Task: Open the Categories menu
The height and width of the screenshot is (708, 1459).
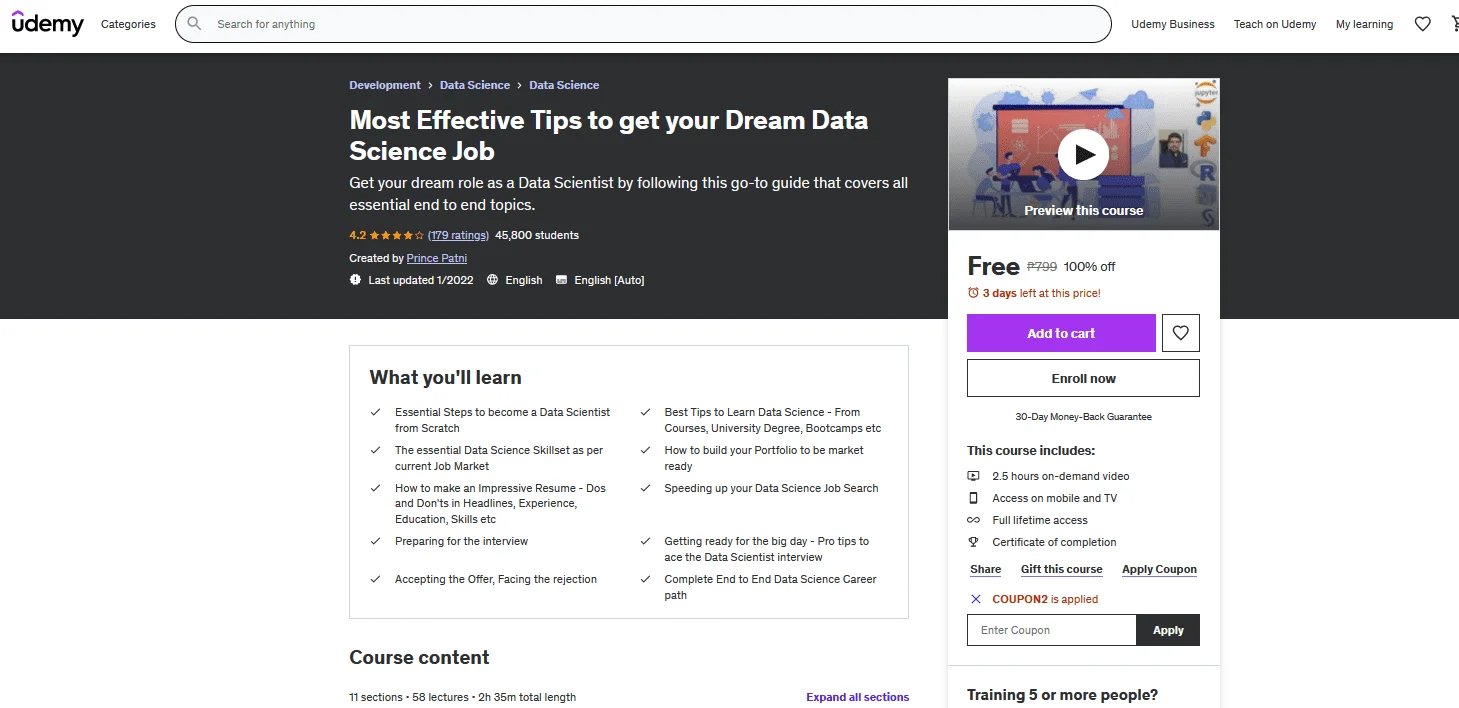Action: tap(128, 24)
